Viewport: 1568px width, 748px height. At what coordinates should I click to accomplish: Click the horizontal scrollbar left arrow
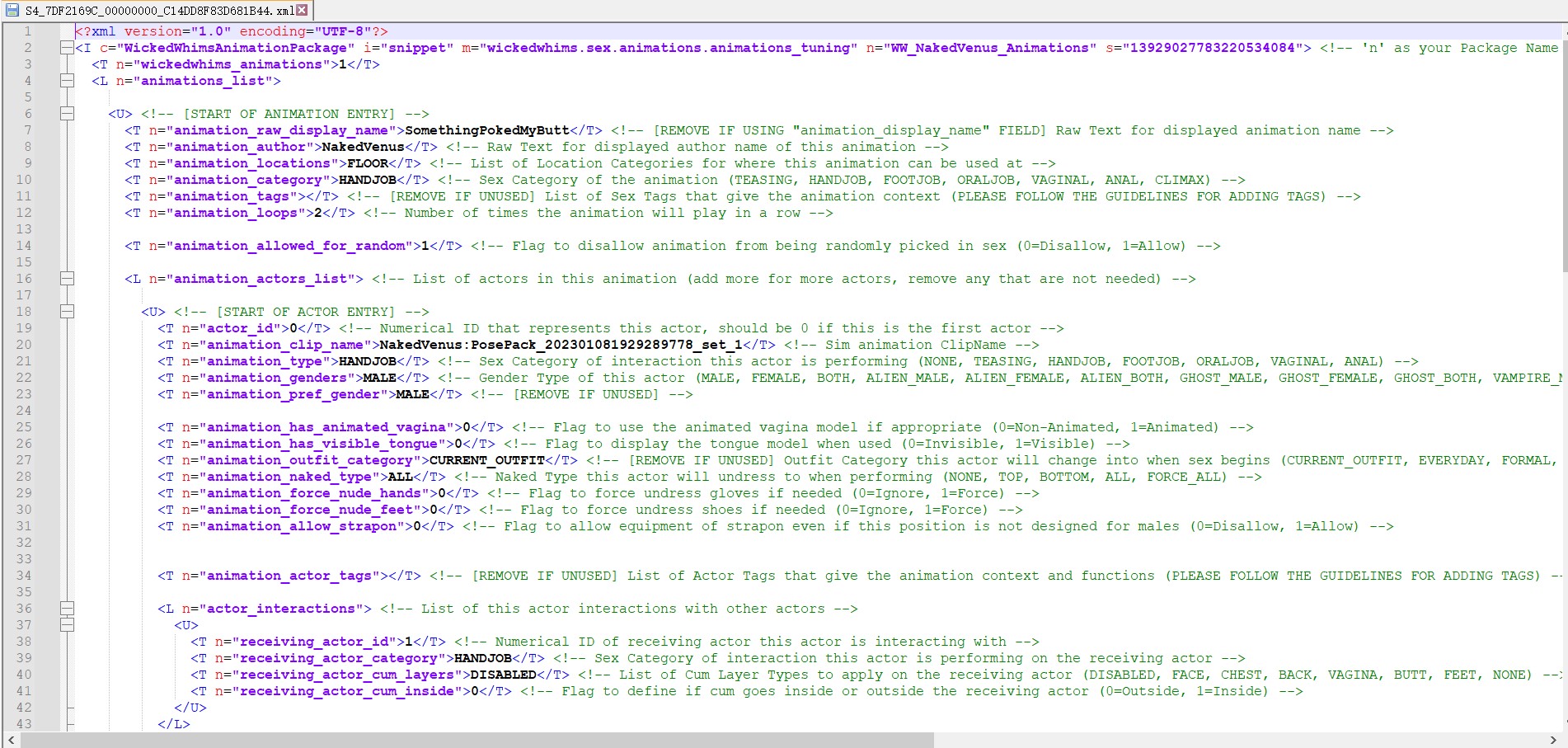(11, 740)
